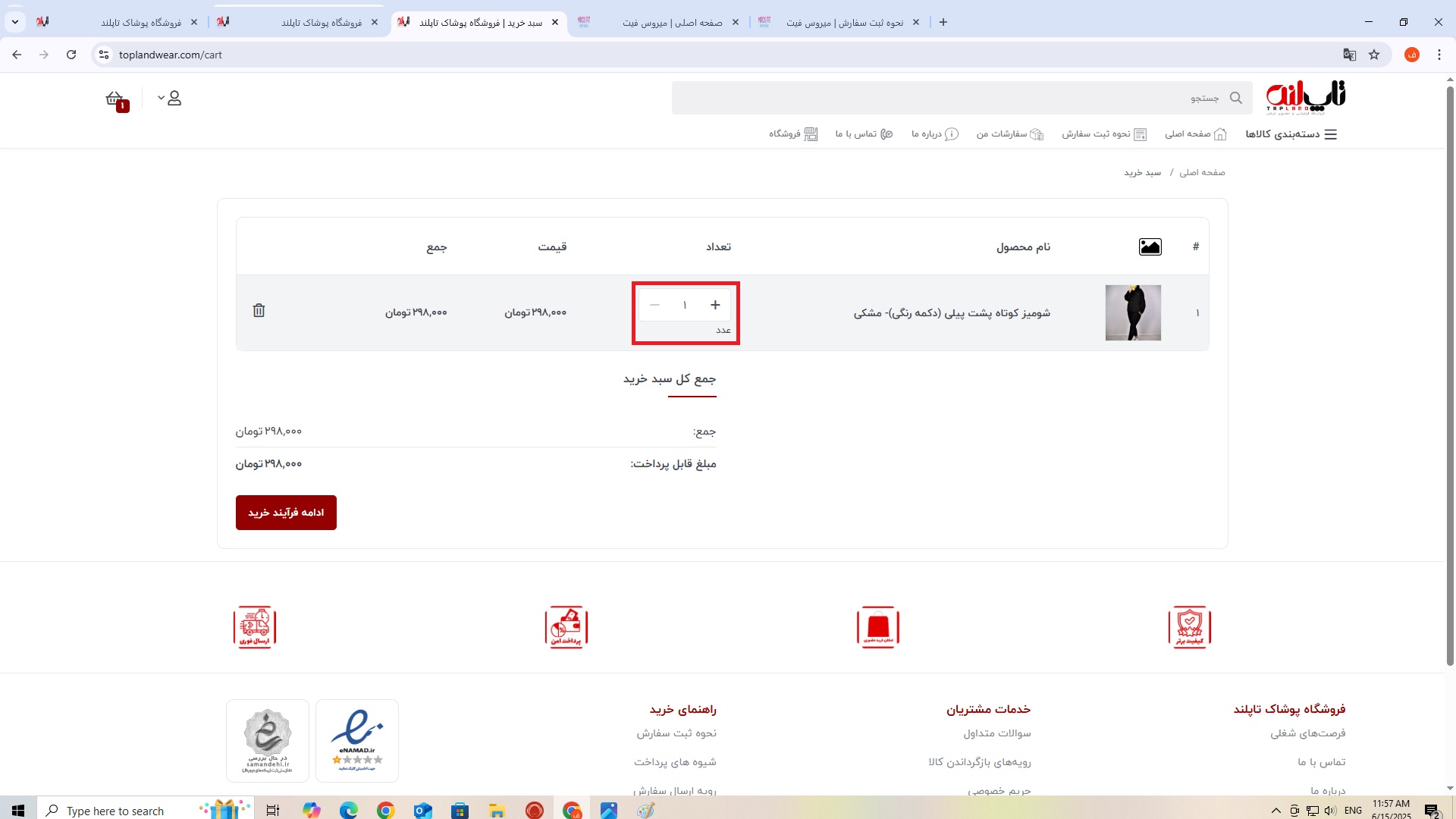This screenshot has height=819, width=1456.
Task: Click the quality guarantee shield badge icon
Action: (x=1190, y=627)
